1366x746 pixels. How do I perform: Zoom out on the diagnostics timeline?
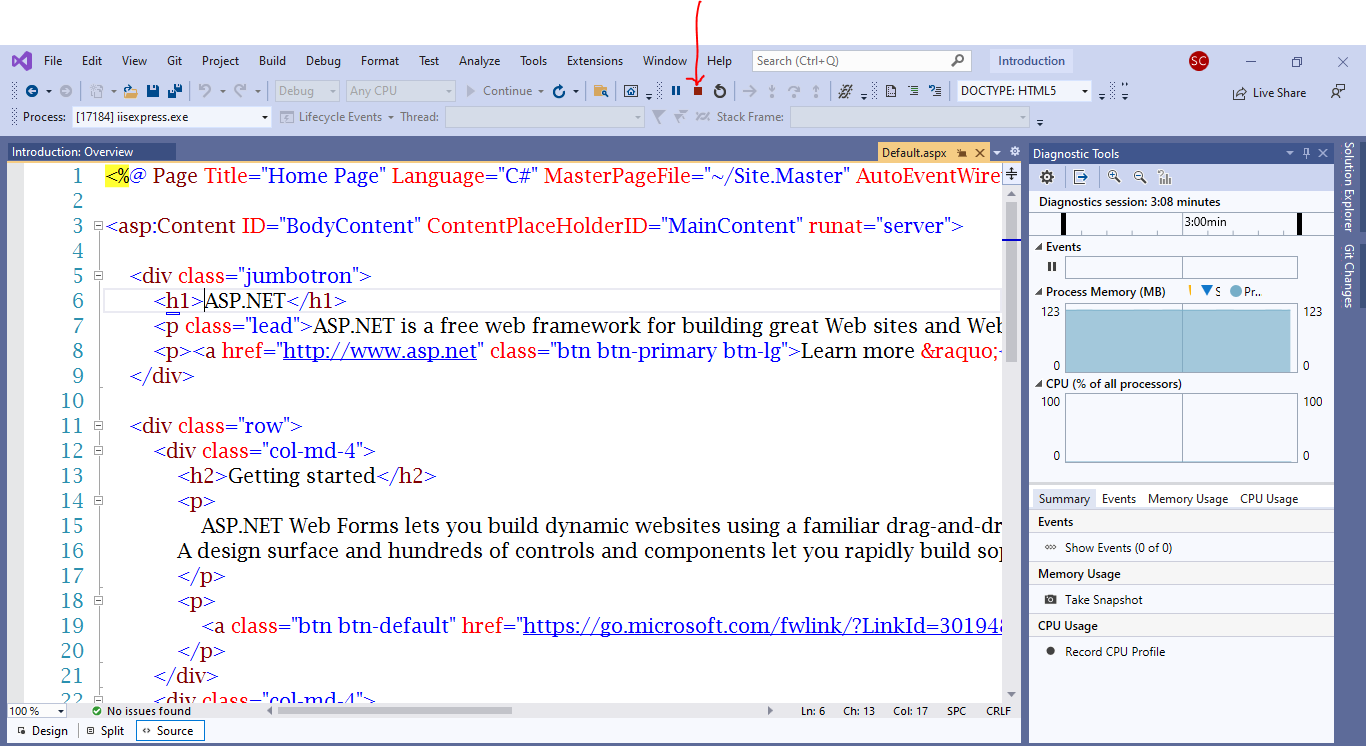pos(1139,177)
